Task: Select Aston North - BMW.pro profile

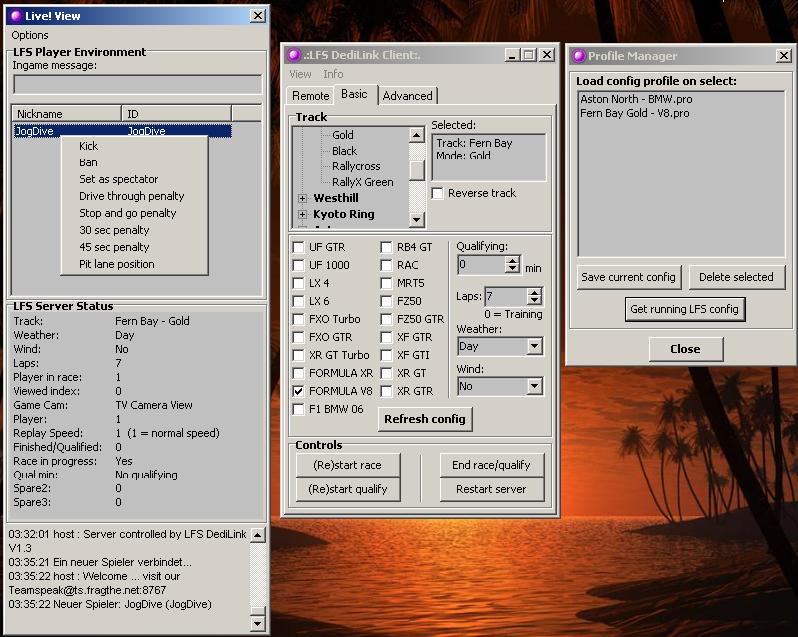Action: 636,99
